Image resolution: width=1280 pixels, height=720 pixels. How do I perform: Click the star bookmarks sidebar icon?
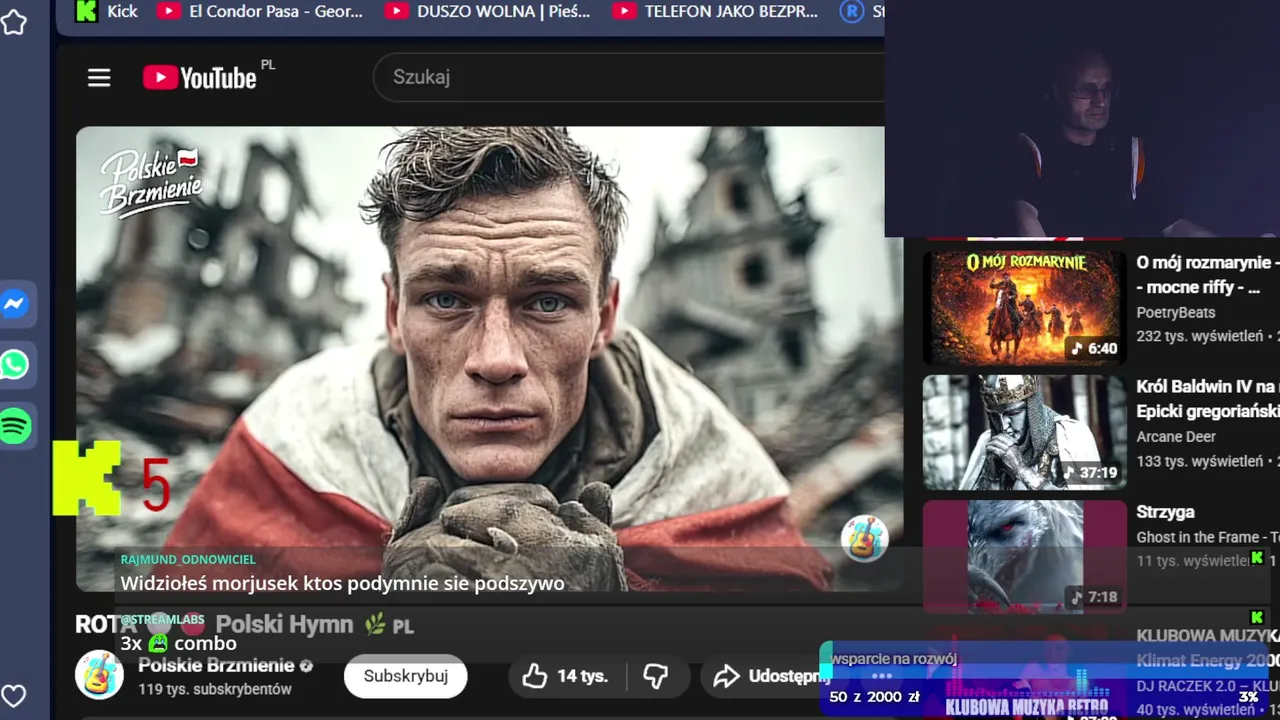[x=14, y=22]
